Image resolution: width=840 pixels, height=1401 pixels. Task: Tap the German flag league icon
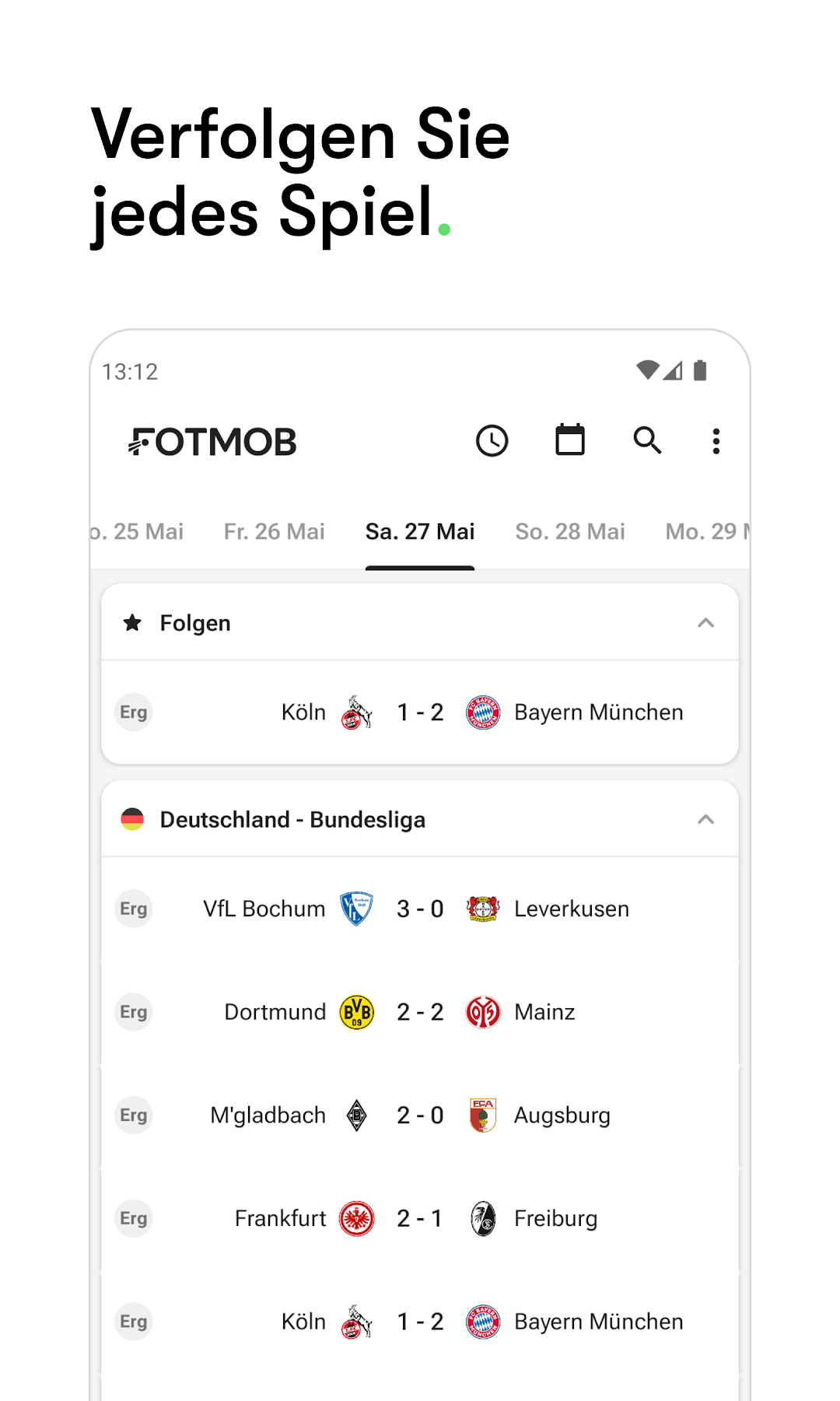pos(133,819)
